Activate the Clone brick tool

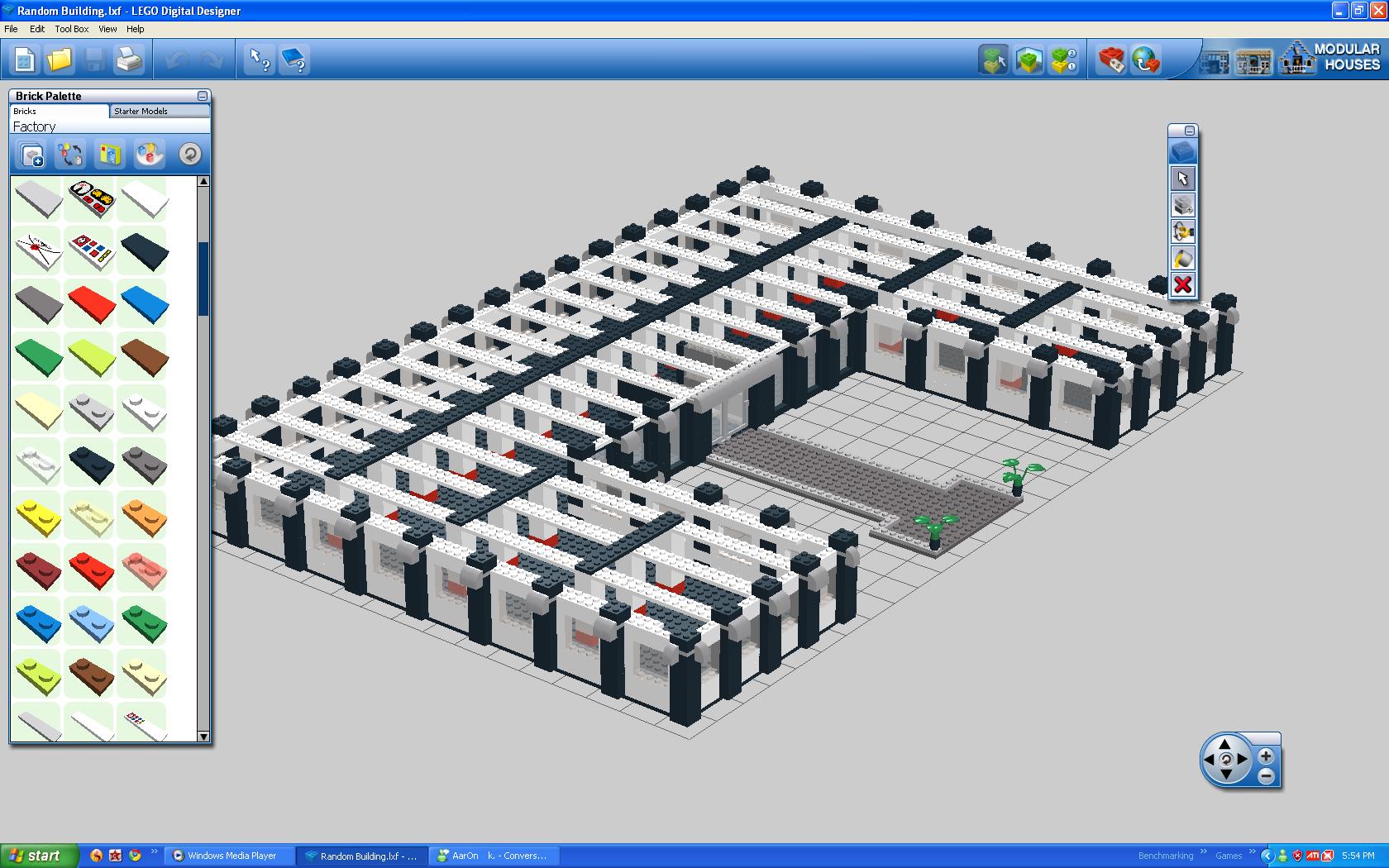click(x=1183, y=205)
